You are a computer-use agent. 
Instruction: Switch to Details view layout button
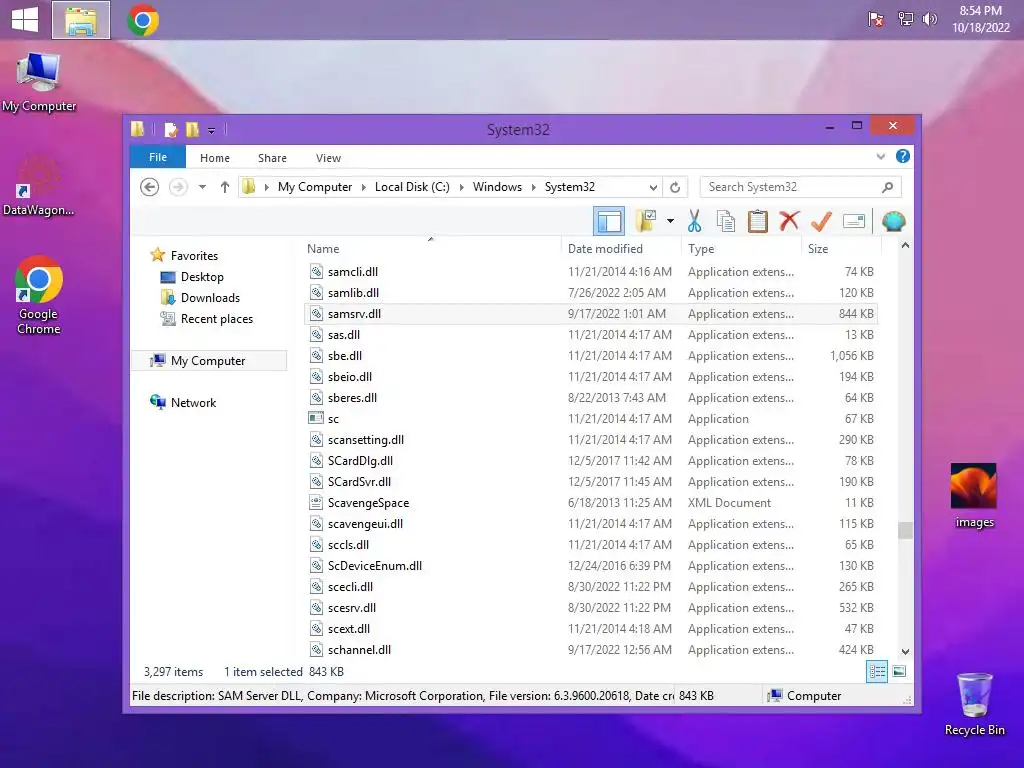coord(876,671)
